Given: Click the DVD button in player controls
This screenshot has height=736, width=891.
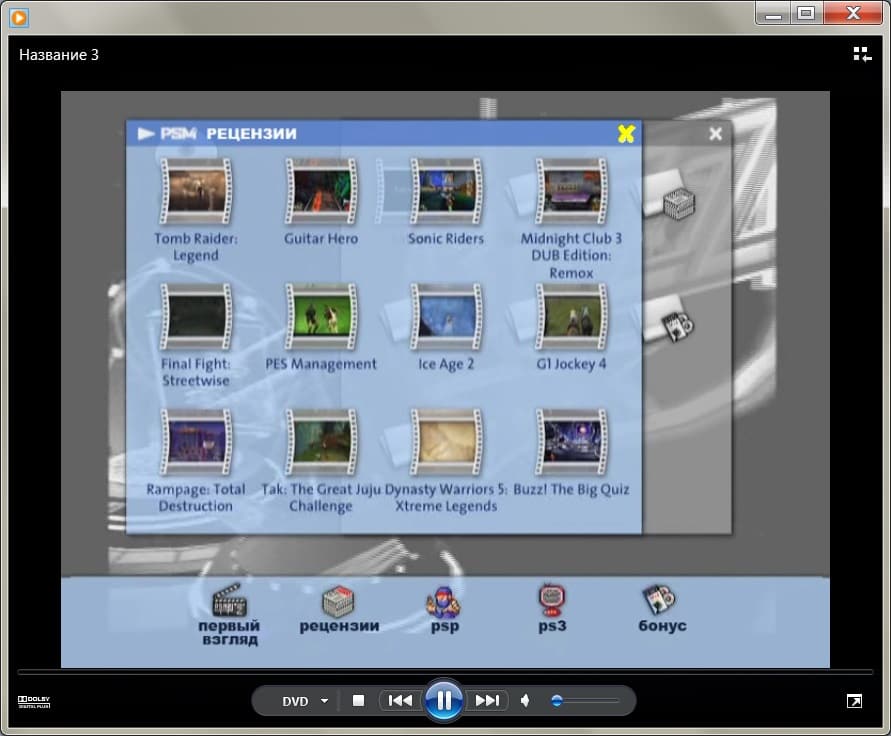Looking at the screenshot, I should (x=295, y=701).
